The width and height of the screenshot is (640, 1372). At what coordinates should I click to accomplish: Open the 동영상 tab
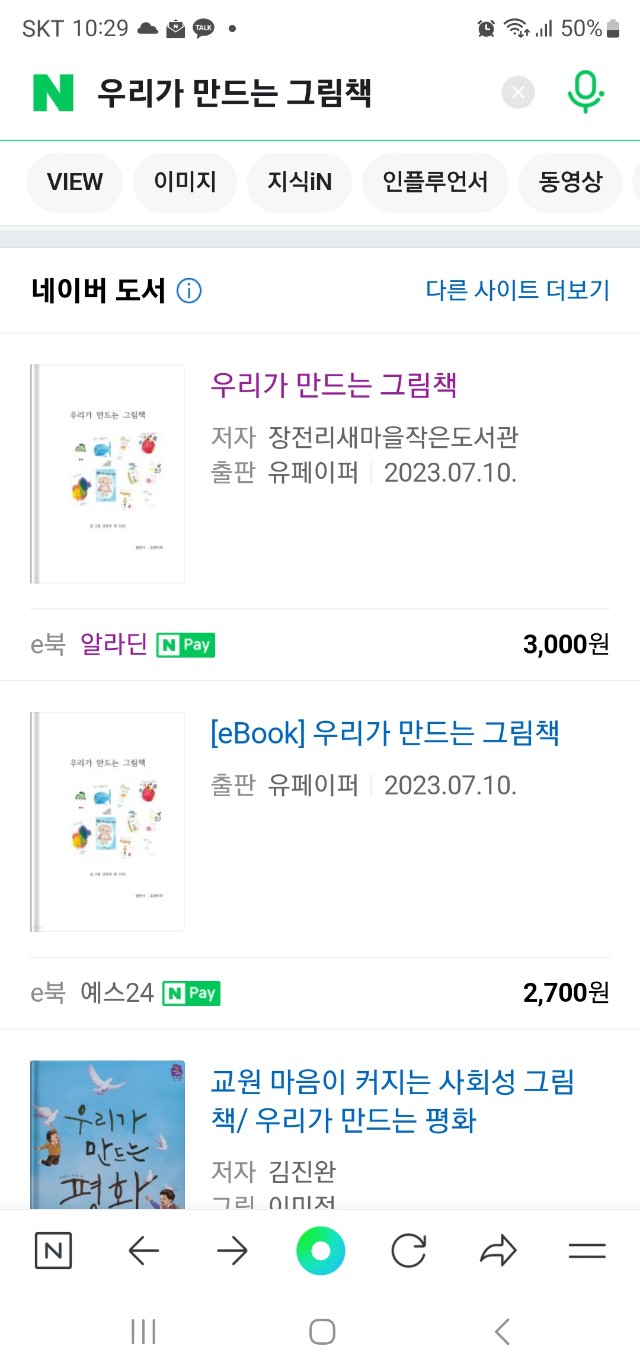tap(571, 182)
